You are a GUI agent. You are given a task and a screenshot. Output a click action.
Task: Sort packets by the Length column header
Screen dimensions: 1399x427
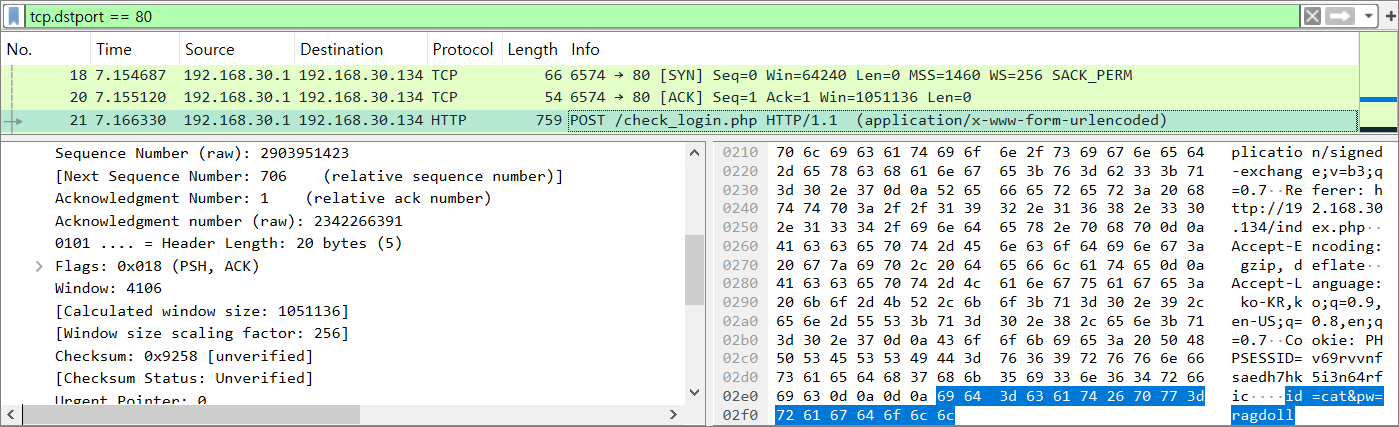(x=533, y=49)
